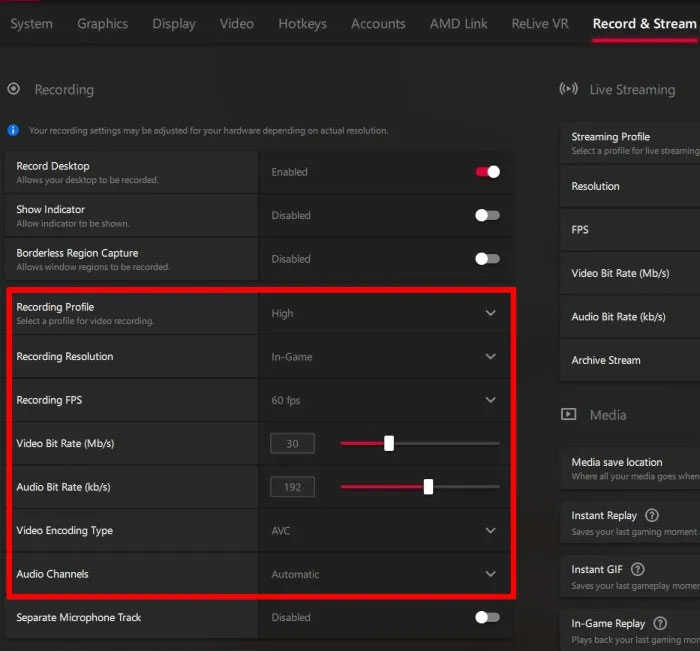Image resolution: width=700 pixels, height=651 pixels.
Task: Click the Audio Bit Rate value field showing 192
Action: 292,487
